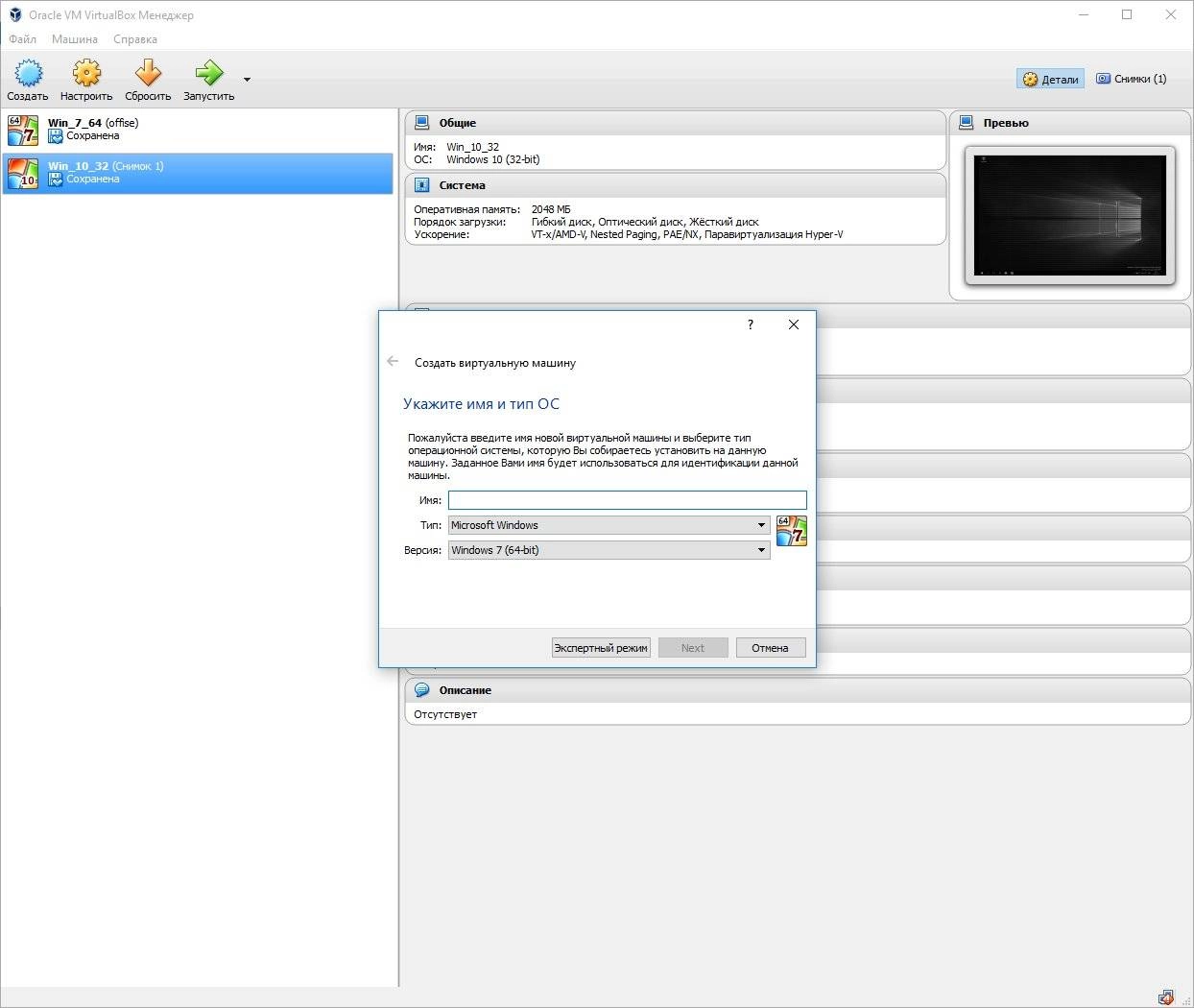Open the Справка menu
The height and width of the screenshot is (1008, 1194).
click(135, 39)
